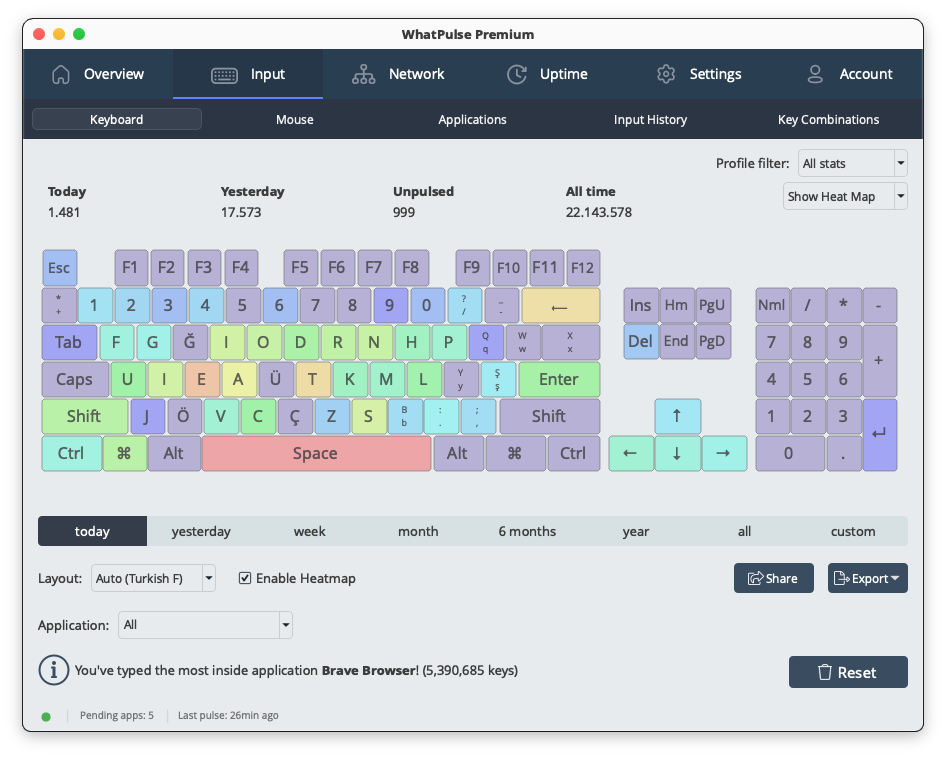946x758 pixels.
Task: Open Settings via the gear icon
Action: tap(667, 74)
